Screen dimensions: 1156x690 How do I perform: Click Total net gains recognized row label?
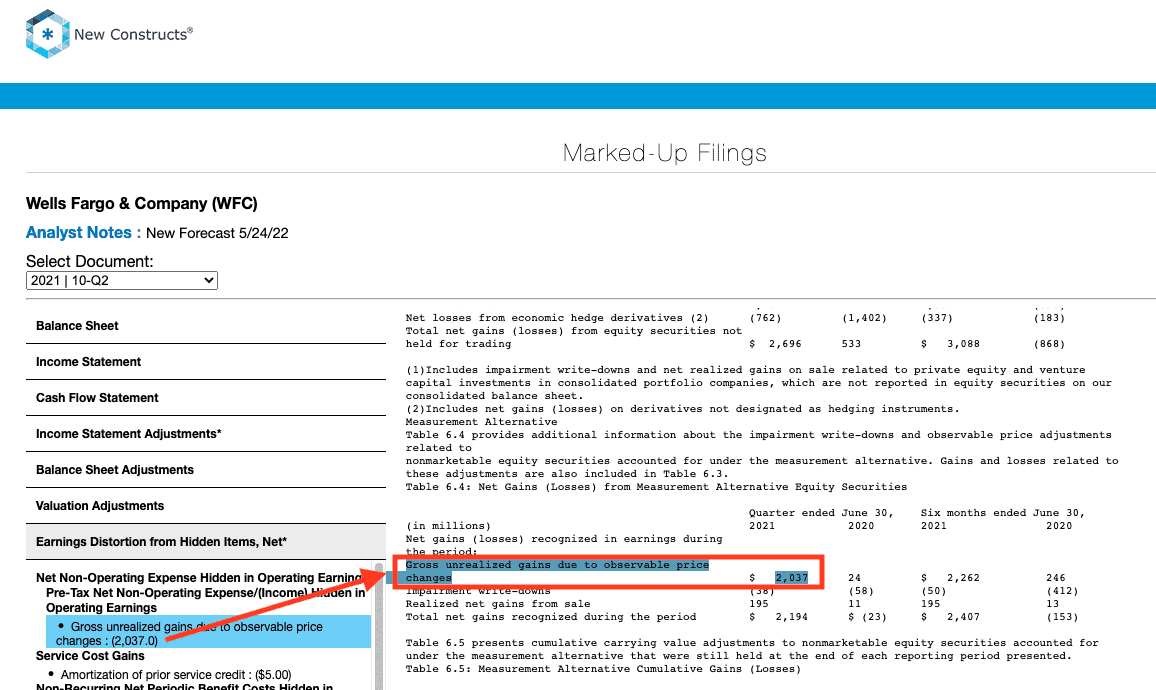click(x=551, y=617)
